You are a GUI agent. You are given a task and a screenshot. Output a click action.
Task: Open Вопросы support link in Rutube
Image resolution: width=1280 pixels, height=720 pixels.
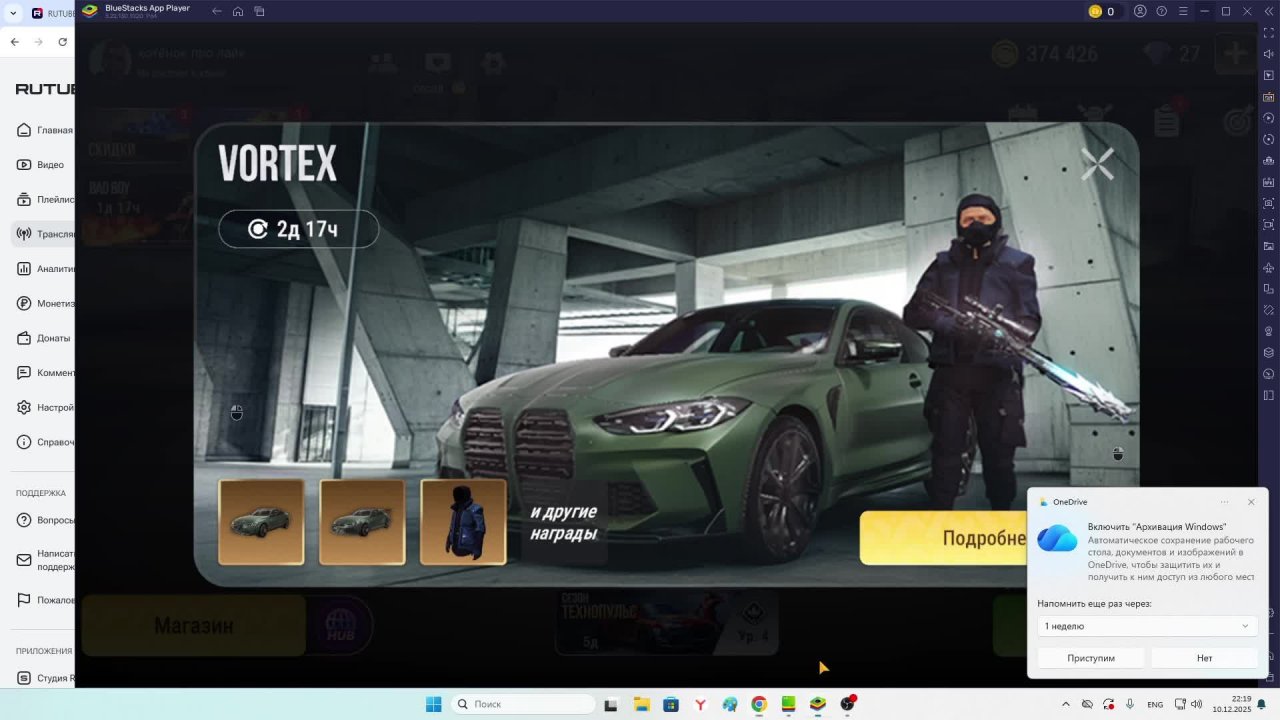(45, 520)
